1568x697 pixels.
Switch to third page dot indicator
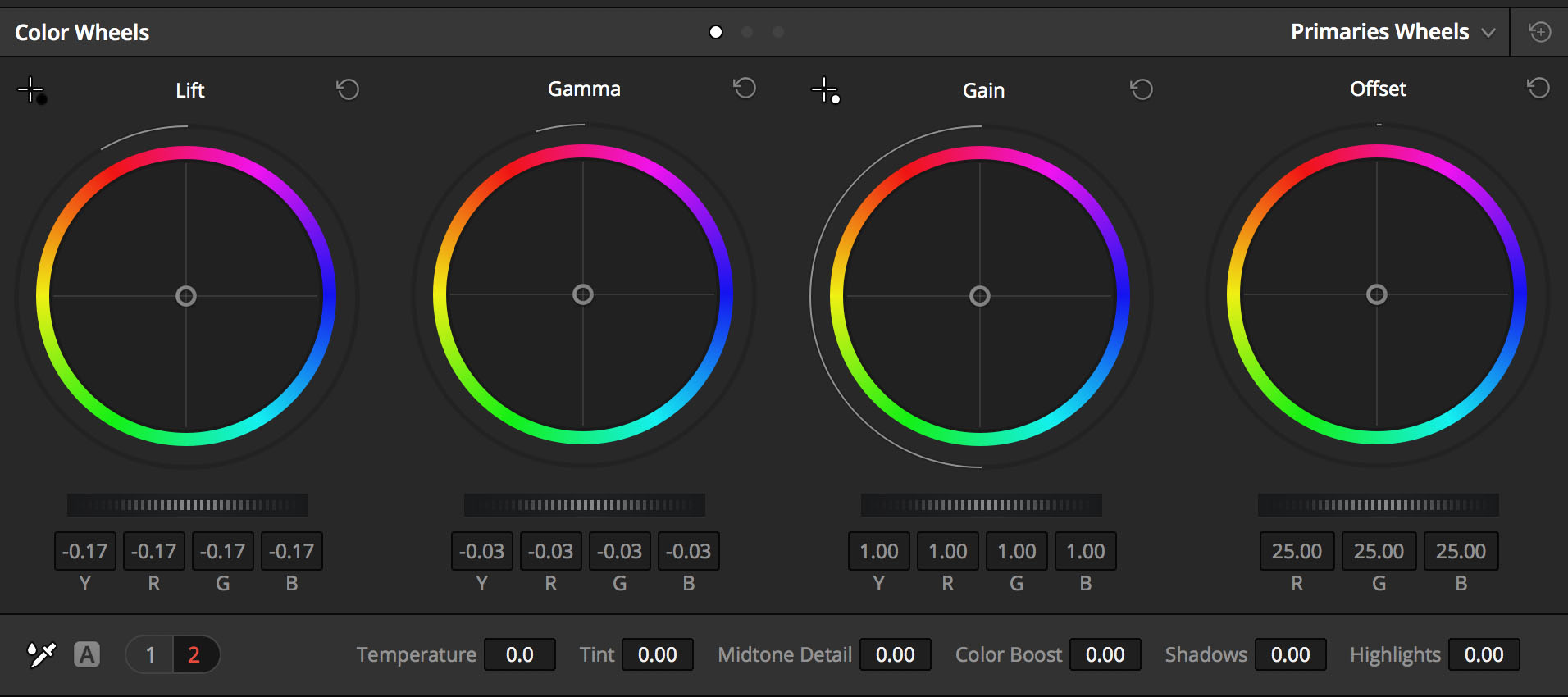(x=778, y=32)
